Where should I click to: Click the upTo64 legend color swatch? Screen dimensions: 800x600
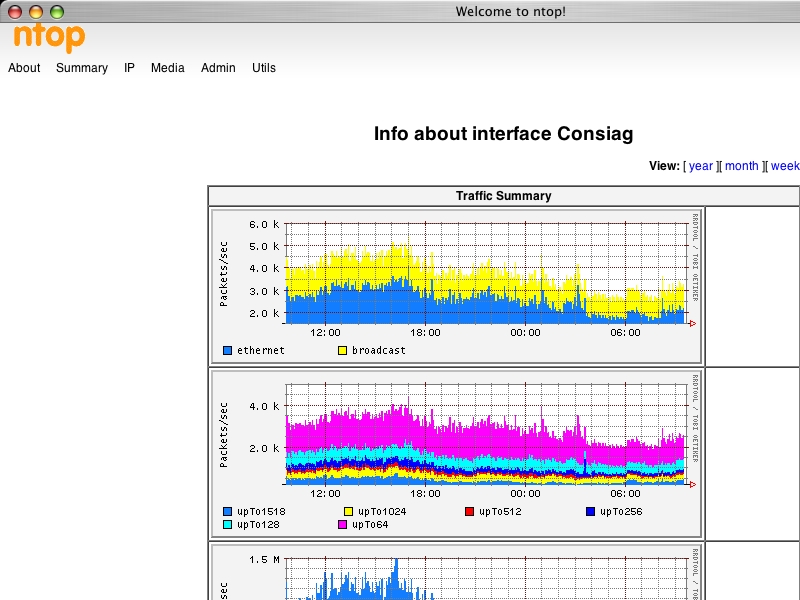coord(342,524)
